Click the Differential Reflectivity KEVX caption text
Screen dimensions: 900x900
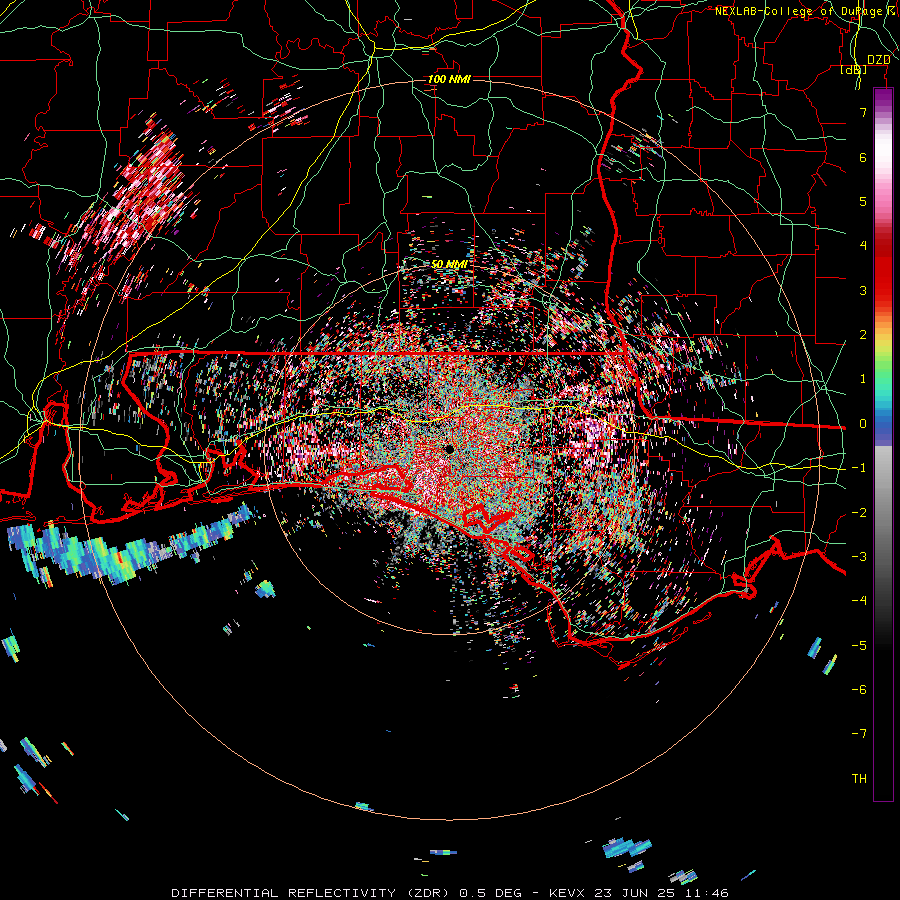(x=450, y=893)
